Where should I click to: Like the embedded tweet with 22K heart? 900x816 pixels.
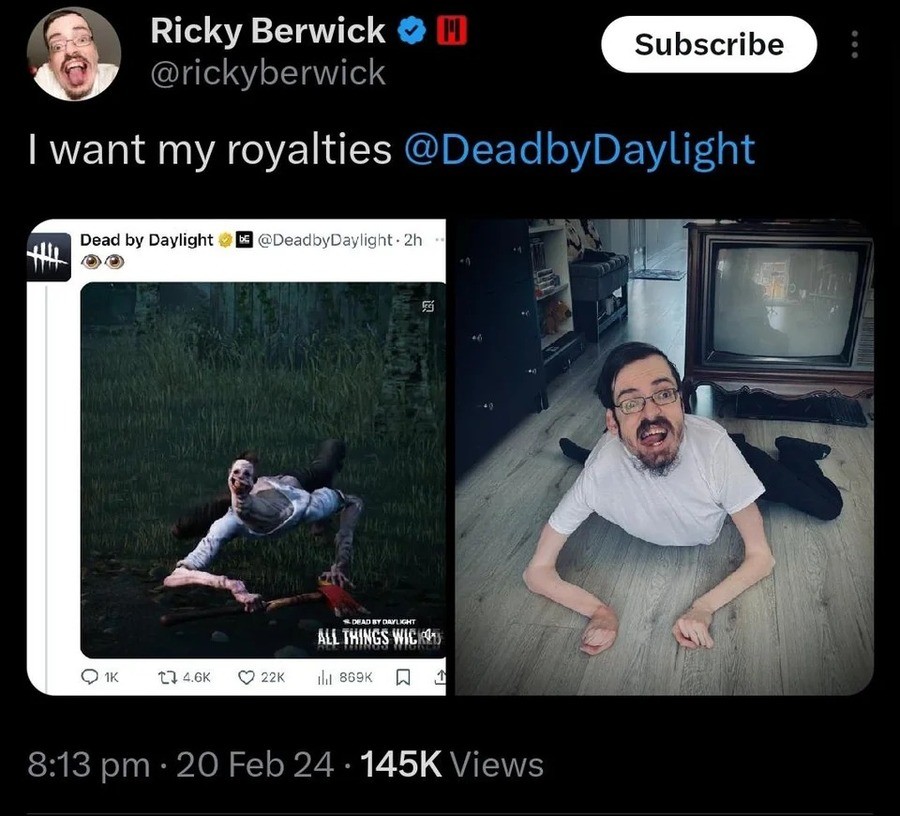click(246, 678)
